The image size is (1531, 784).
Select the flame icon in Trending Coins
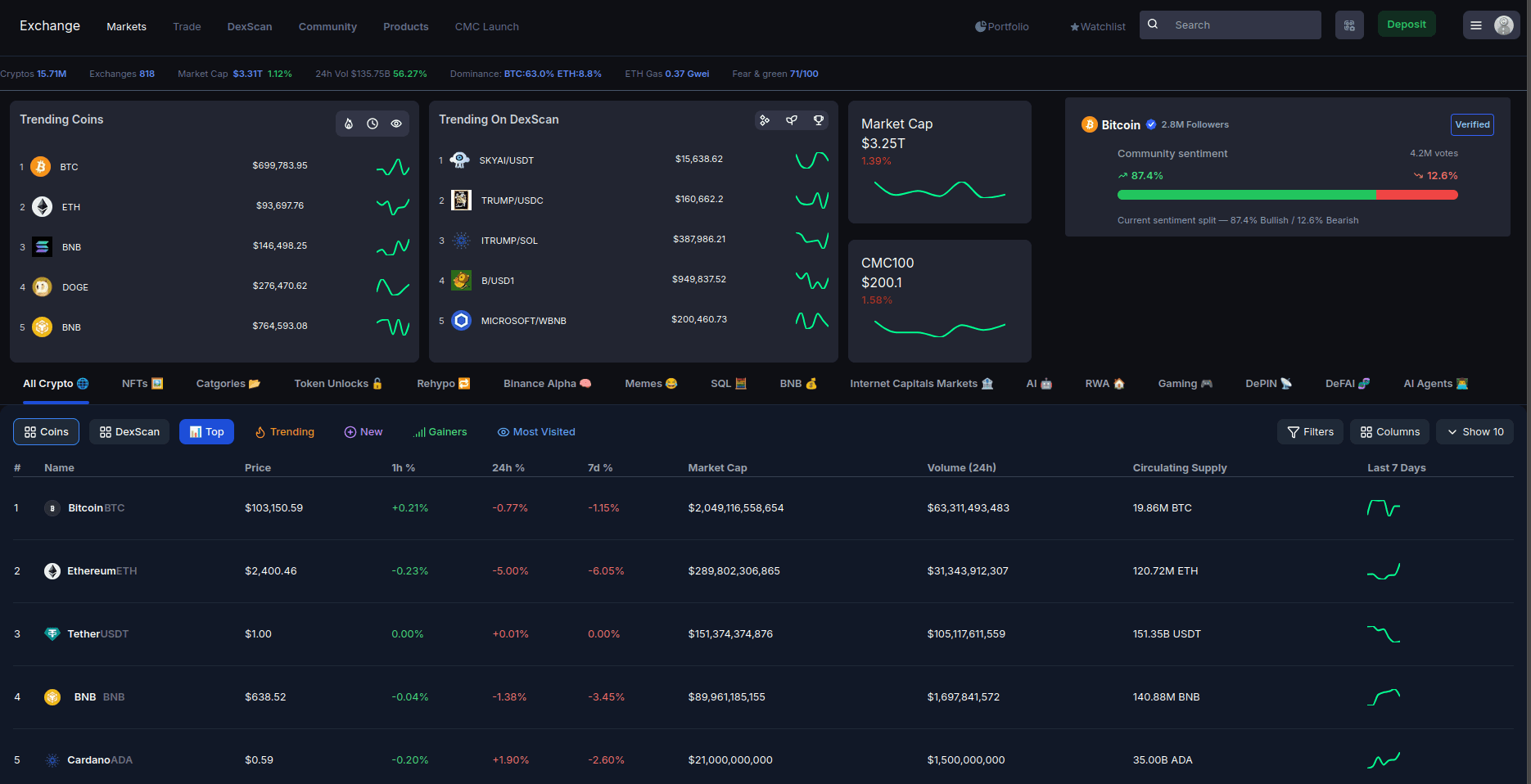point(349,124)
